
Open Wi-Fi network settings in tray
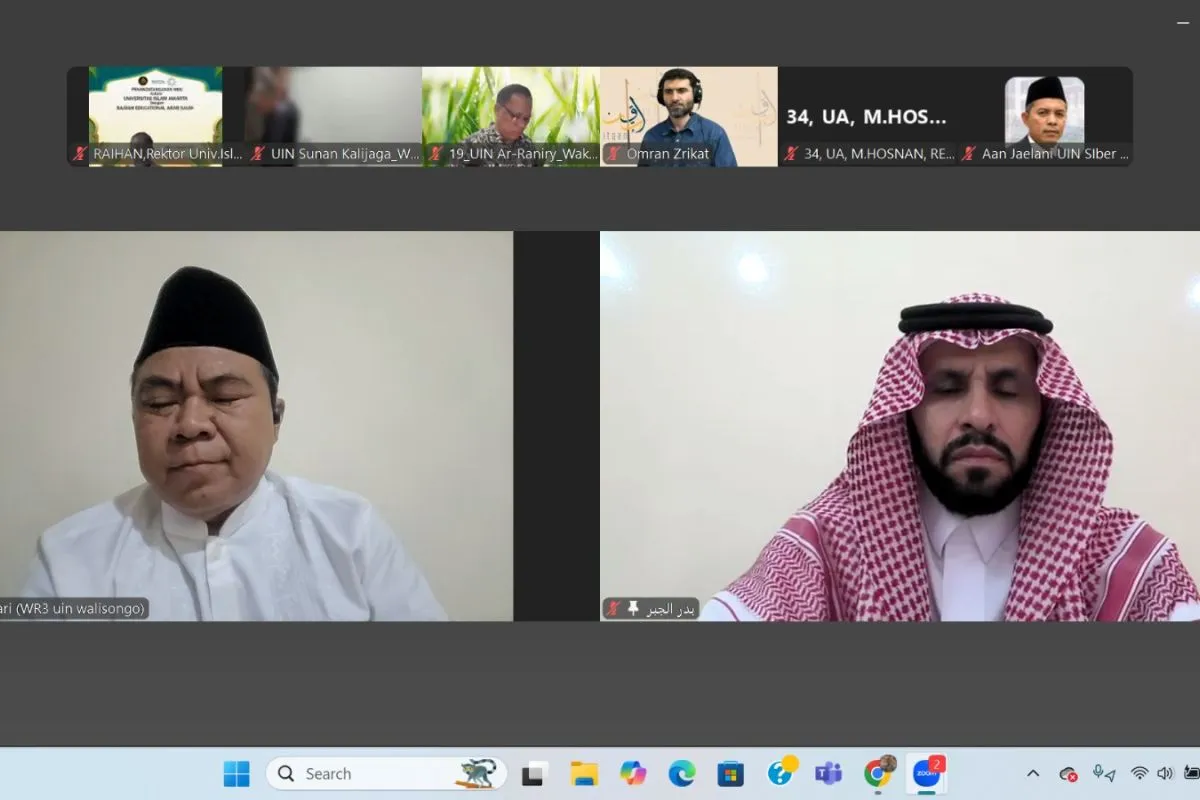coord(1139,773)
